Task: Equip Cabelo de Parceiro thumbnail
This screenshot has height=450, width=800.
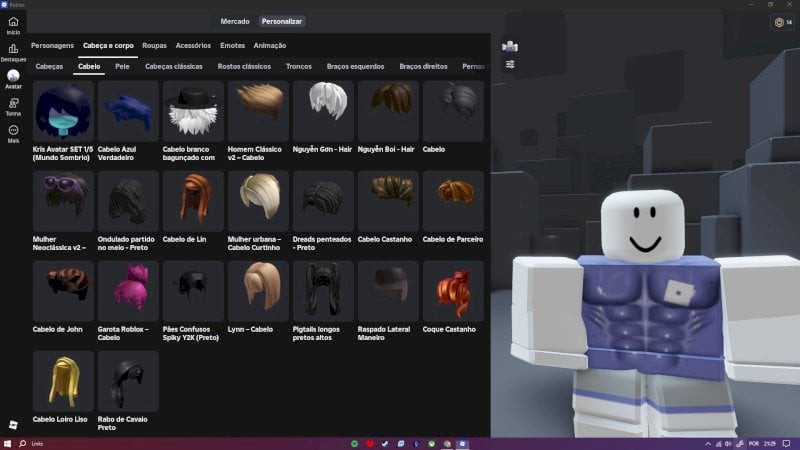Action: pos(453,201)
